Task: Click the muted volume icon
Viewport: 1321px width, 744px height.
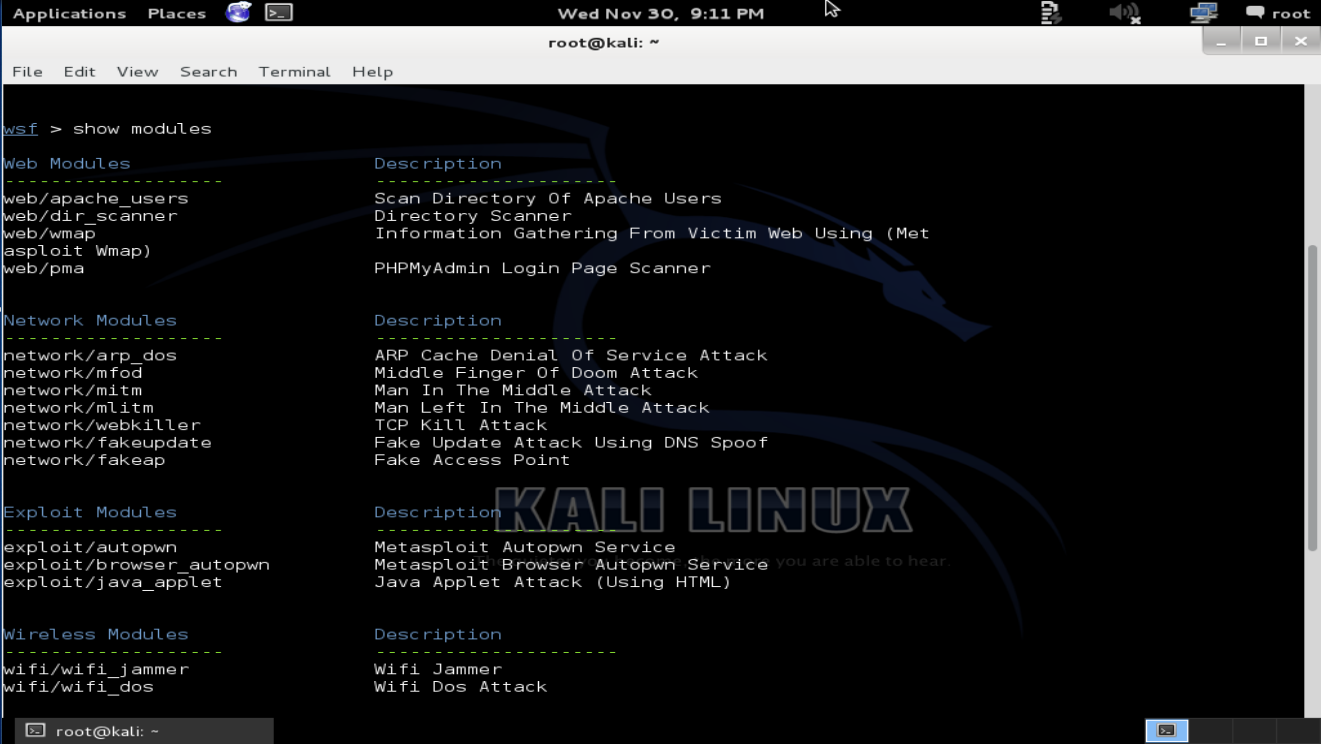Action: 1125,13
